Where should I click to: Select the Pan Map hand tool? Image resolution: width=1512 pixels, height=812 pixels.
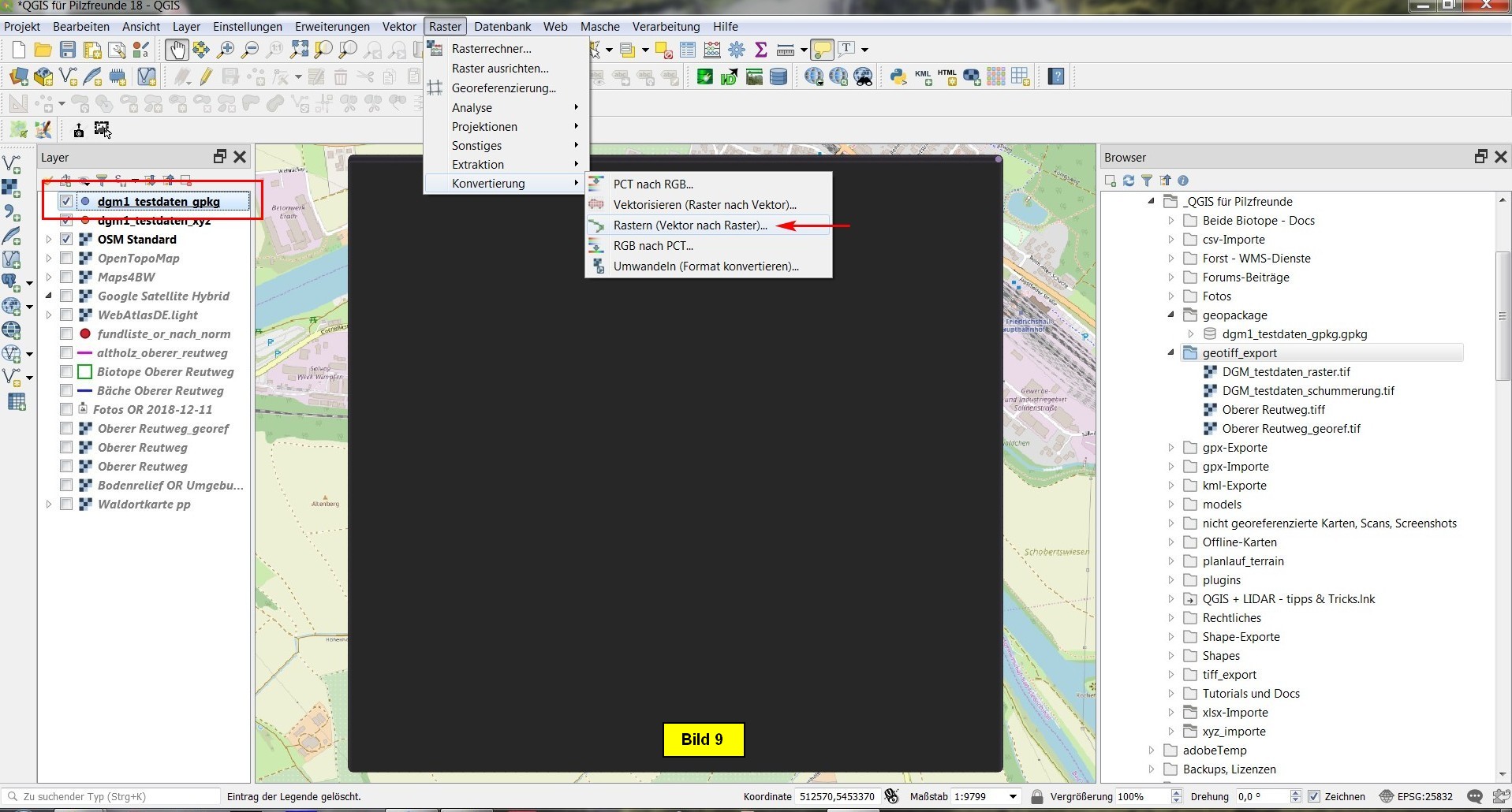point(176,50)
